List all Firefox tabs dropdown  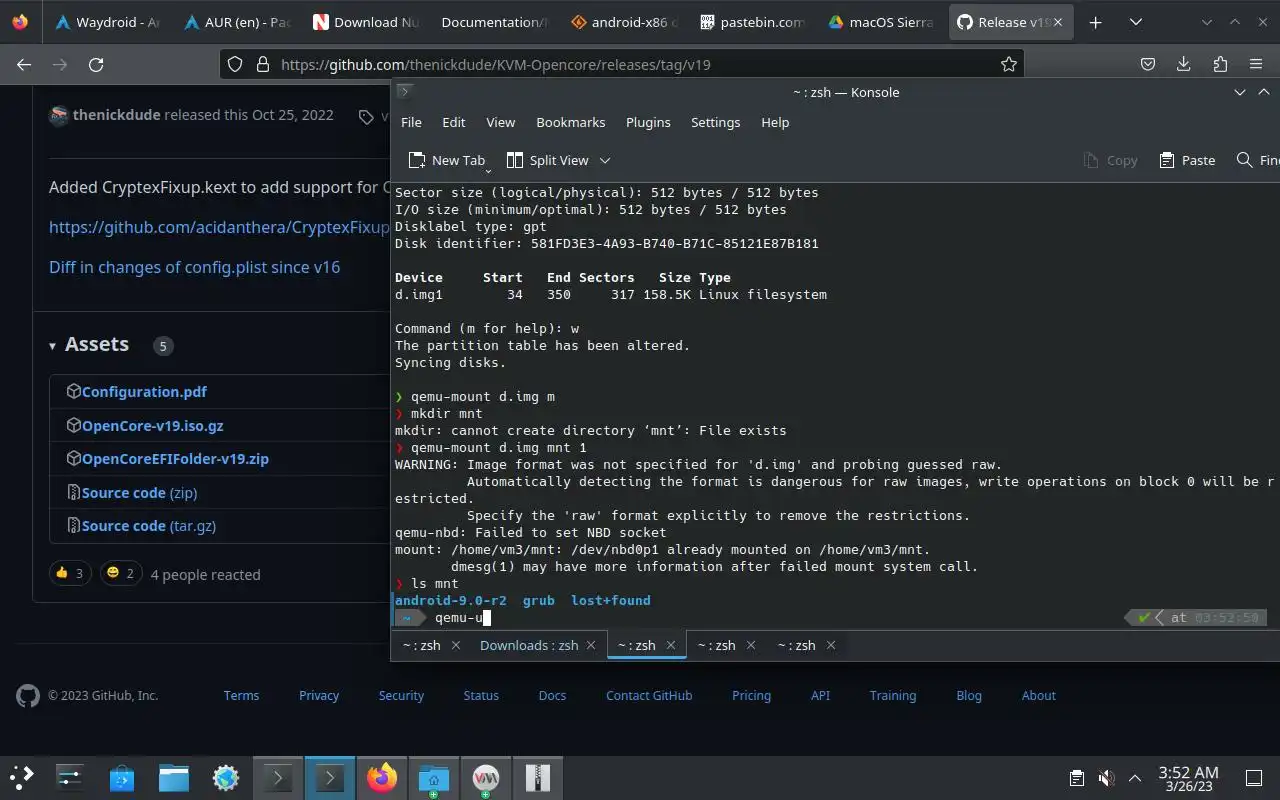tap(1136, 22)
